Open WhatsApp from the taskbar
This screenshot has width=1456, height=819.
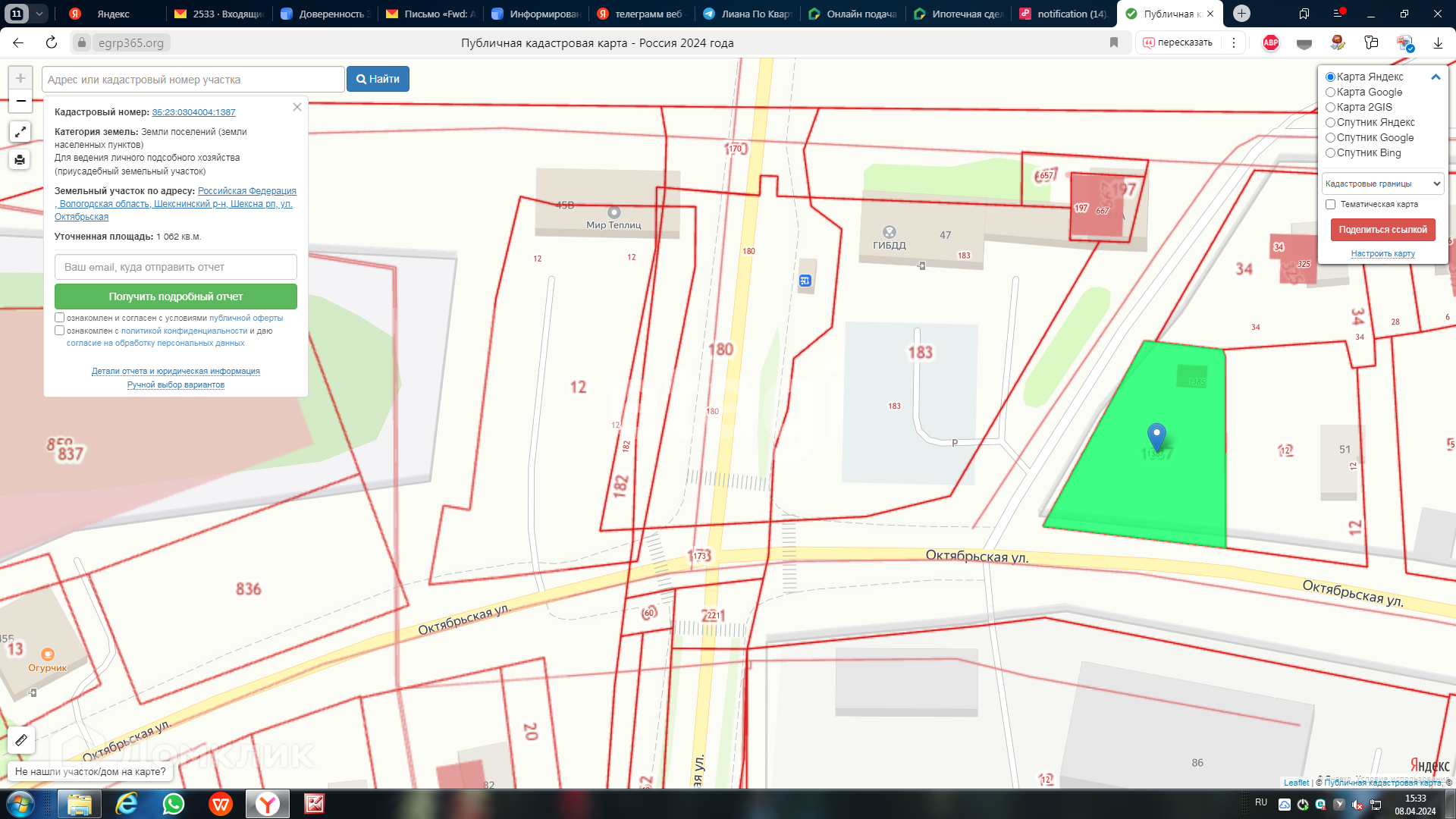pyautogui.click(x=174, y=804)
